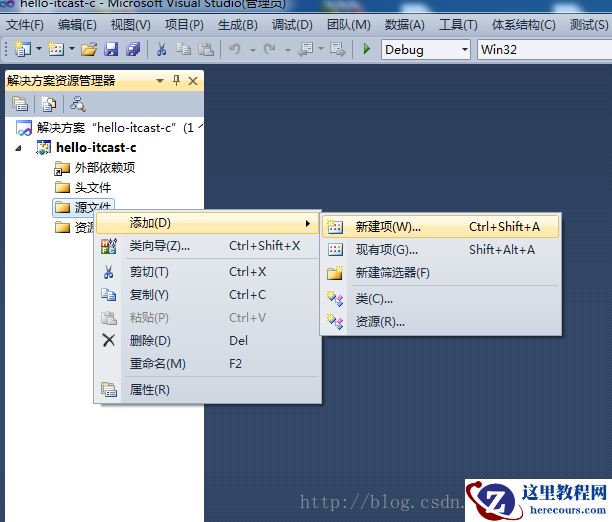Screen dimensions: 612x522
Task: Click the Copy toolbar icon
Action: click(183, 50)
